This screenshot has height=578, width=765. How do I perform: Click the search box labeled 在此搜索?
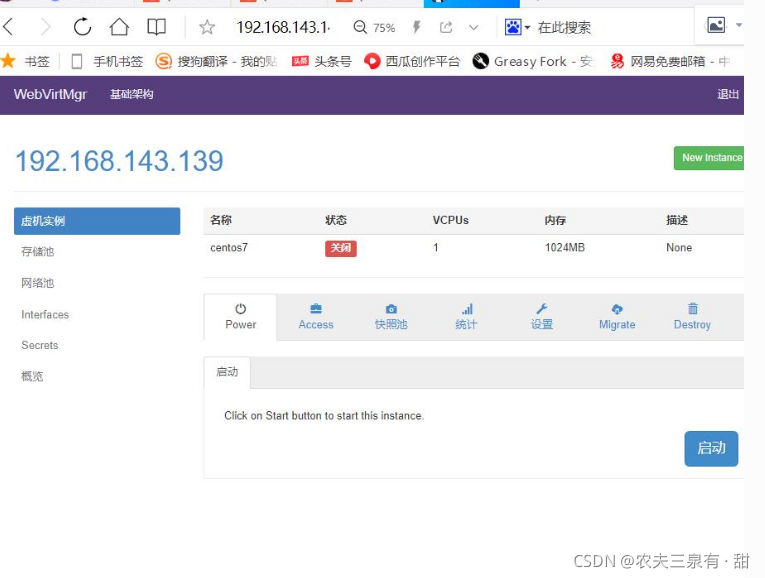[564, 27]
